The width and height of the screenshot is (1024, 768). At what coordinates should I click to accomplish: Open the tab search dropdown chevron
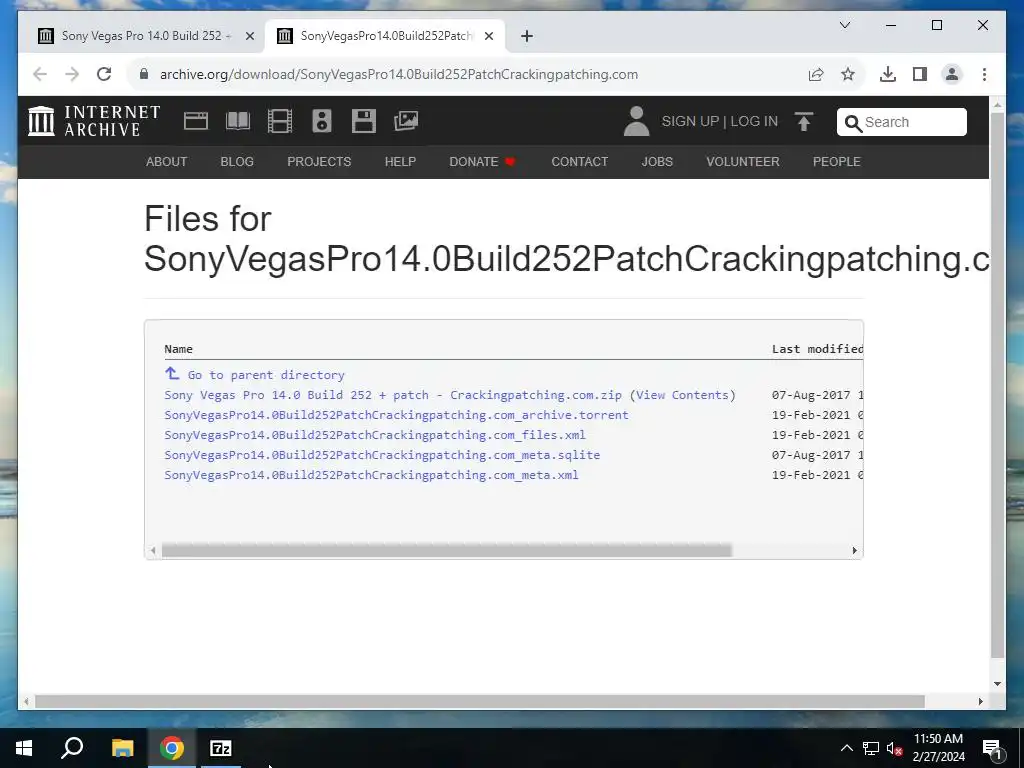coord(844,25)
